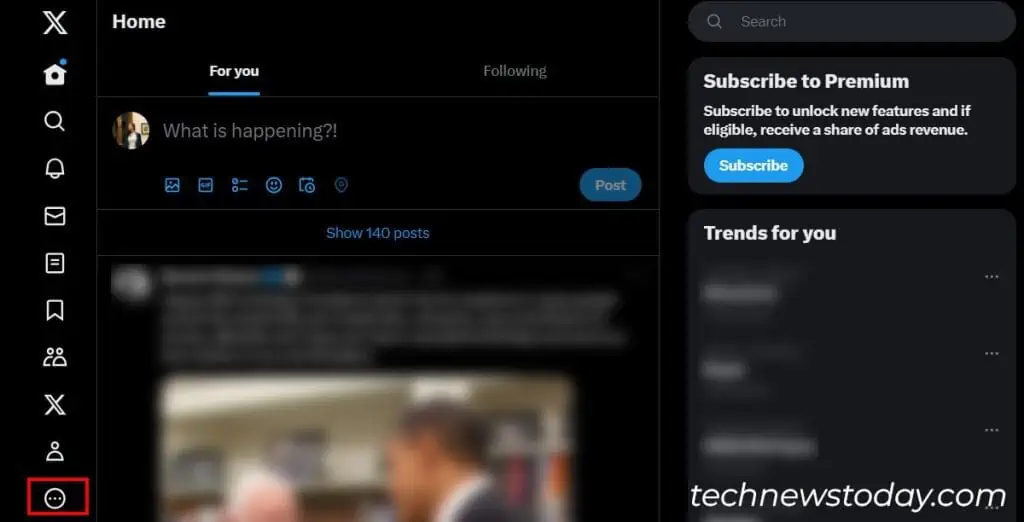Select the For you tab
This screenshot has width=1024, height=522.
[234, 71]
